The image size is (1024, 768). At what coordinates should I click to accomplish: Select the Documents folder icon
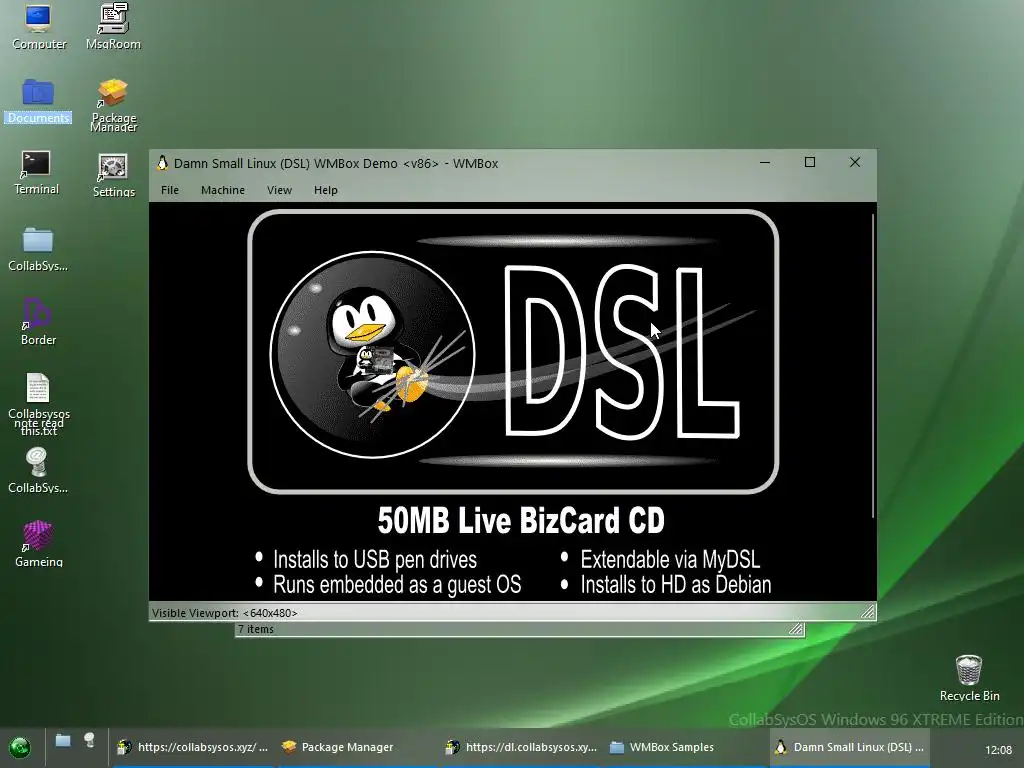pos(39,101)
